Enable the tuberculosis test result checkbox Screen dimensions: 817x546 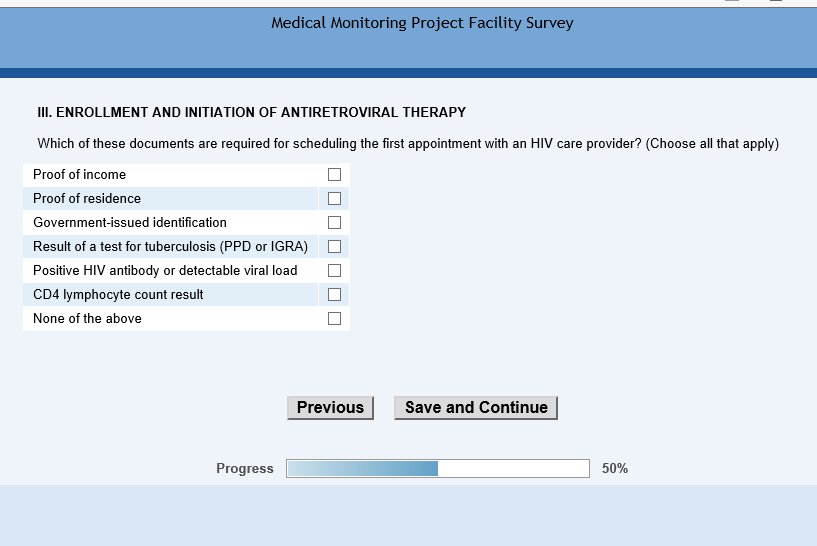click(335, 246)
